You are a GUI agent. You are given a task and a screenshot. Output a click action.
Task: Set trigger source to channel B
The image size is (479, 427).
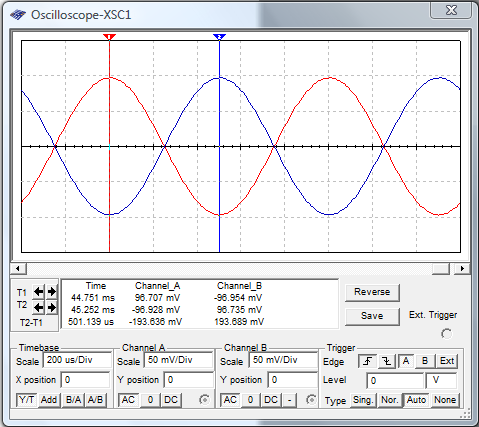click(x=425, y=361)
